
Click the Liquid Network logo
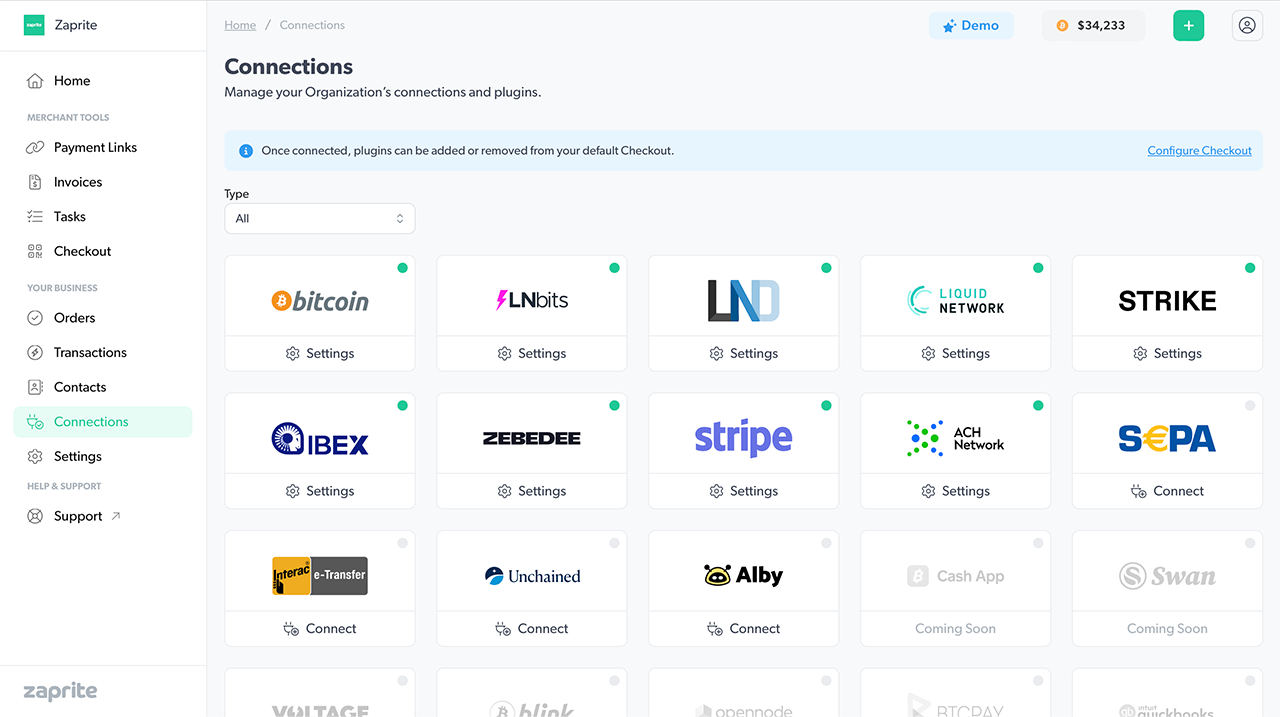click(x=956, y=300)
